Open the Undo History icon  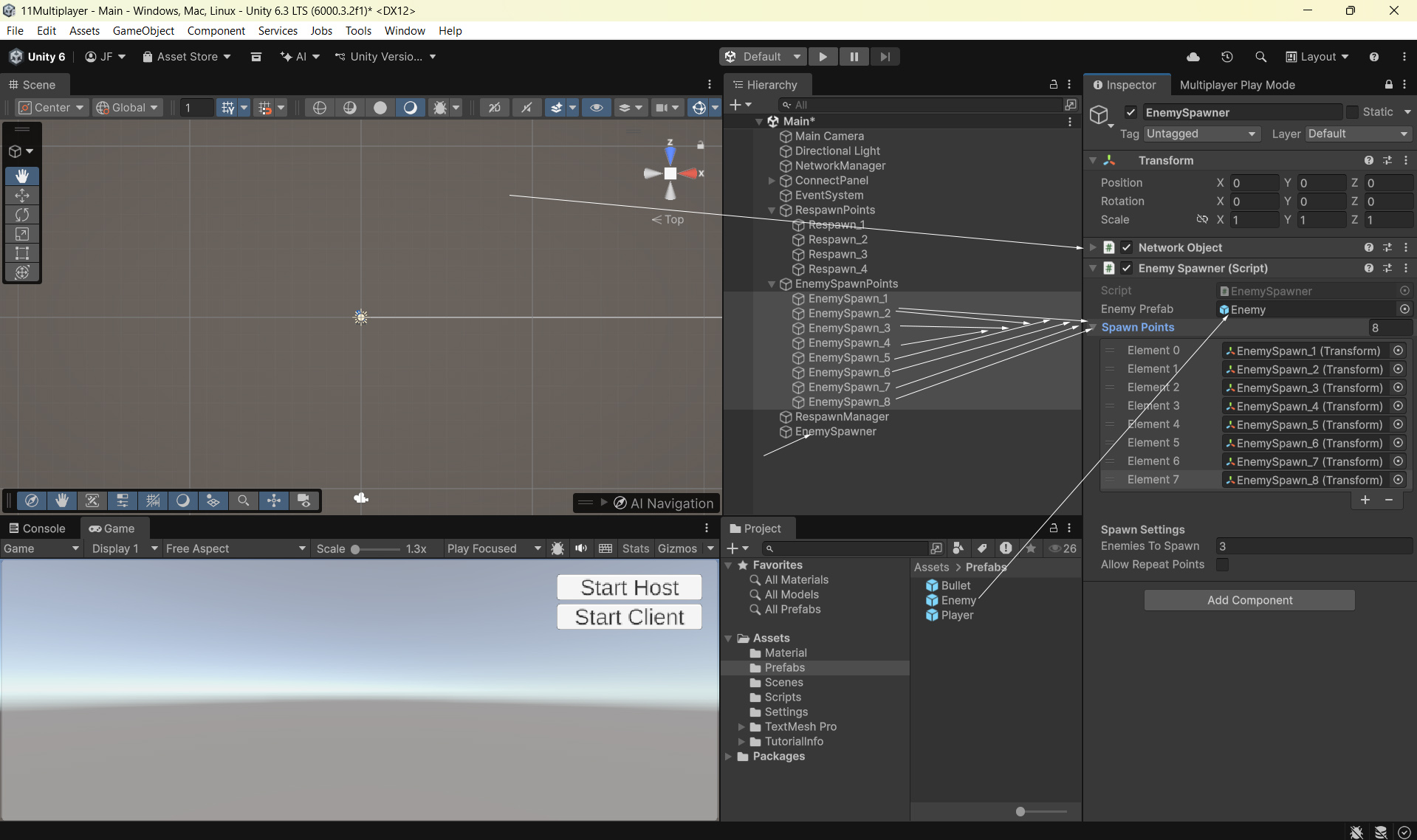pyautogui.click(x=1226, y=57)
